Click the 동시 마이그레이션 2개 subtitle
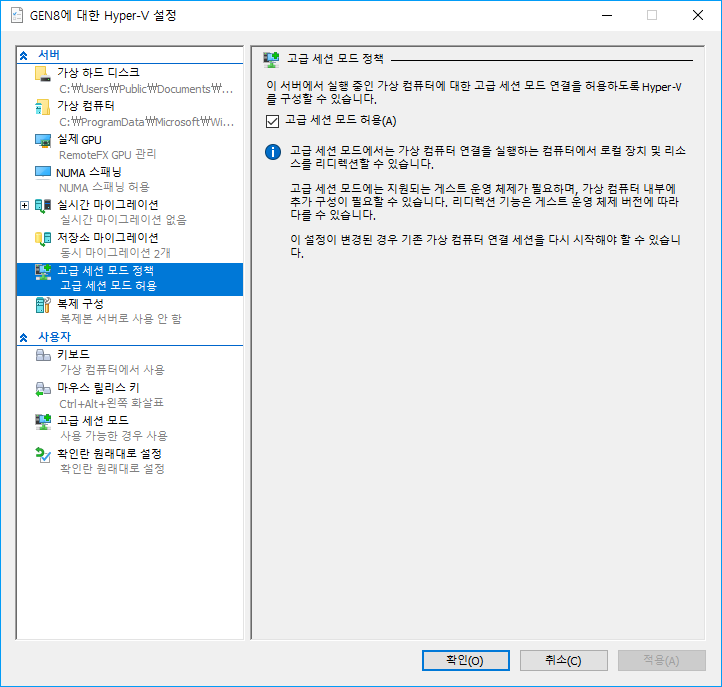Viewport: 722px width, 687px height. [115, 253]
